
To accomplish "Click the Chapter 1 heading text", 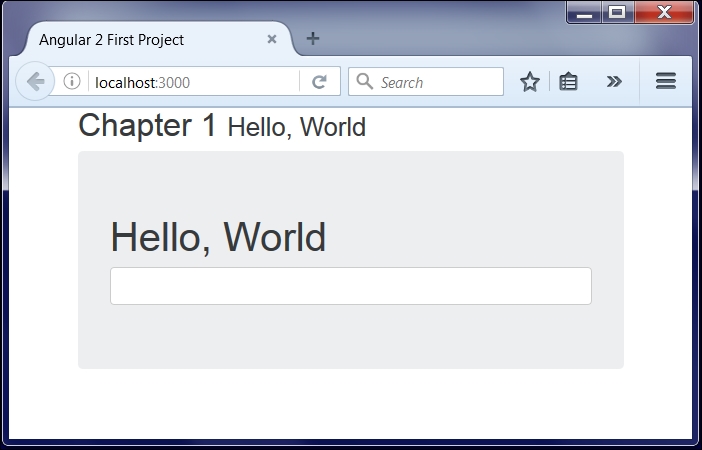I will (x=147, y=125).
